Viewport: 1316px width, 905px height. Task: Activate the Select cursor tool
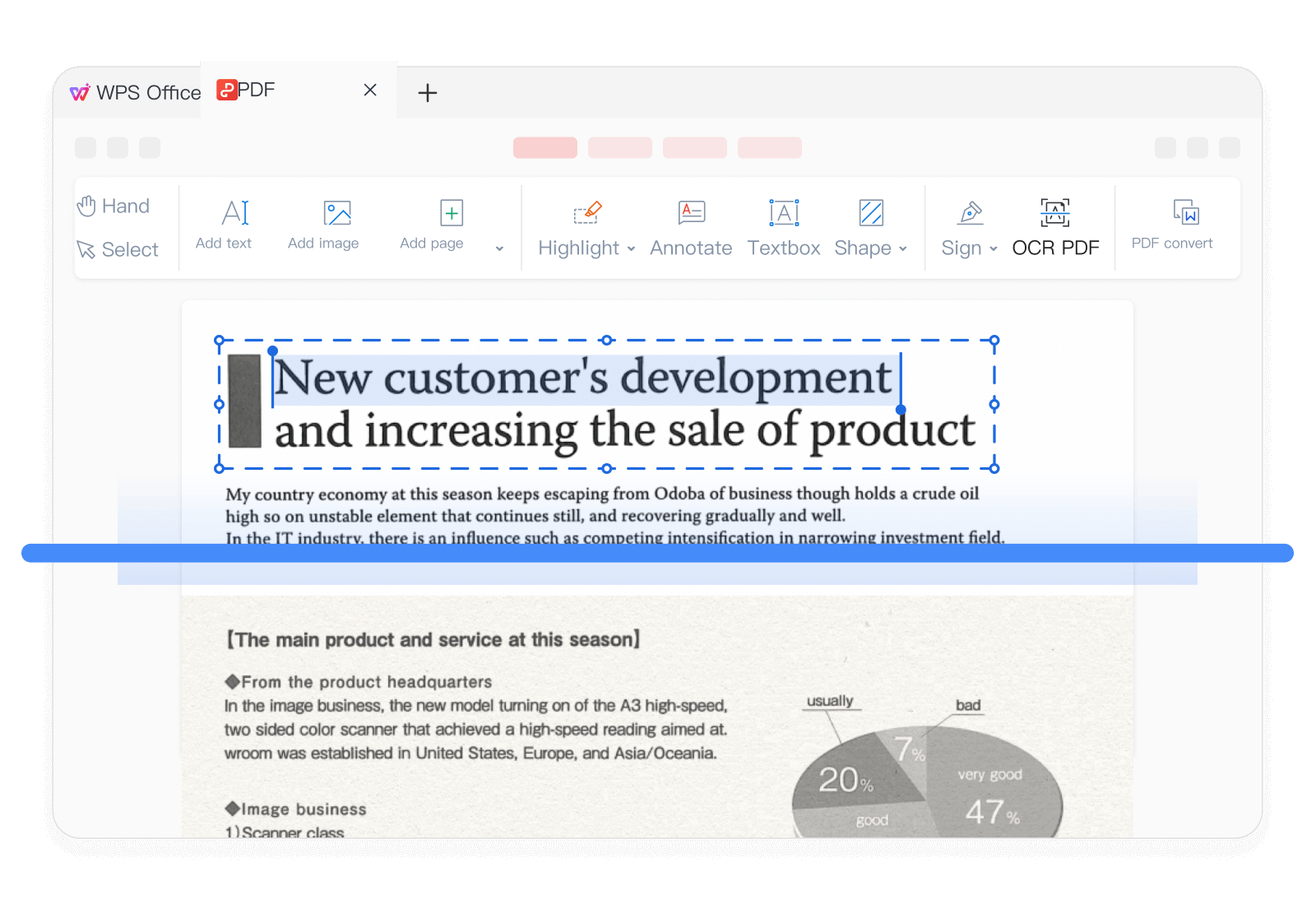tap(117, 249)
